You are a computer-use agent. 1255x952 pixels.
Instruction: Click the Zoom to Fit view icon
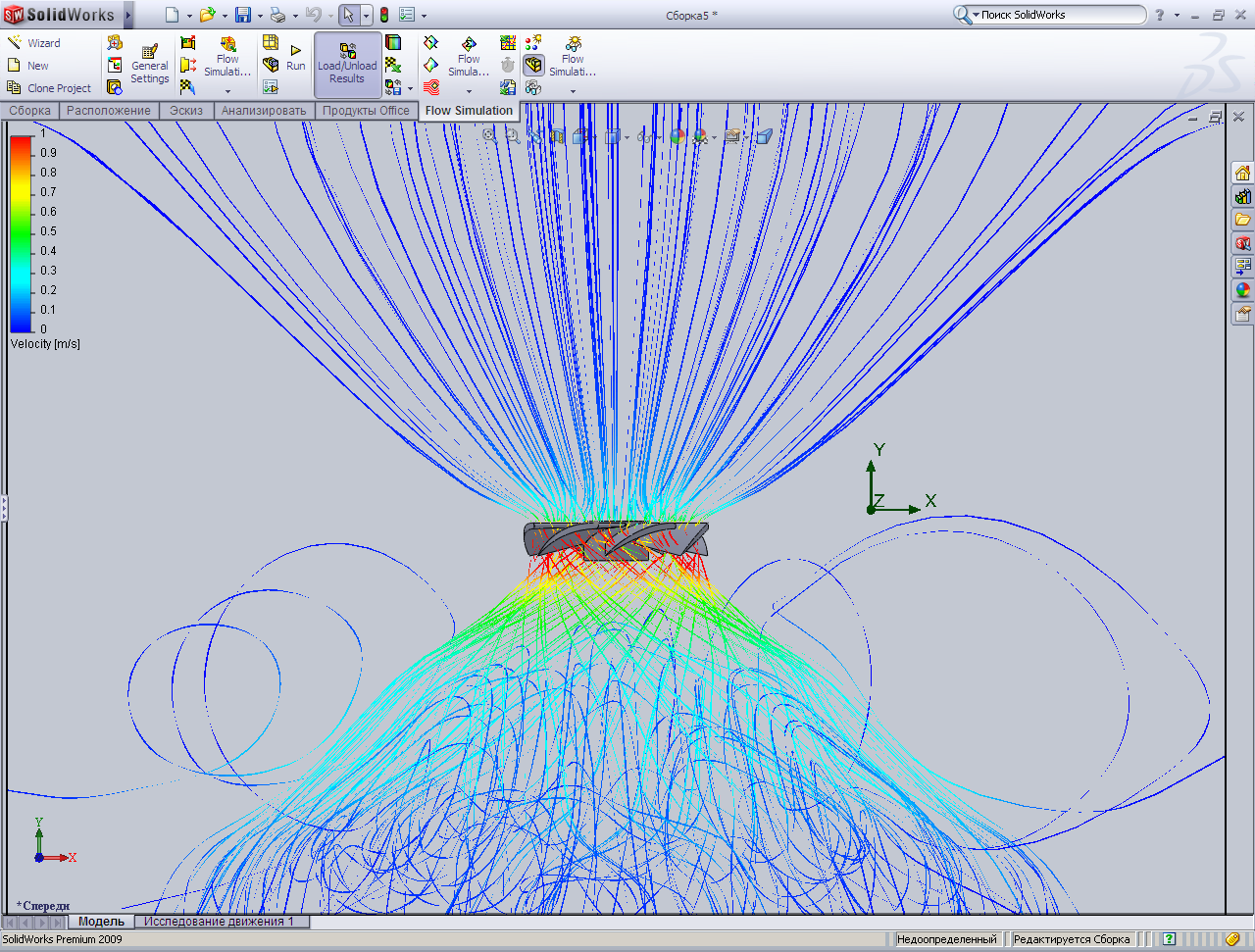tap(489, 136)
